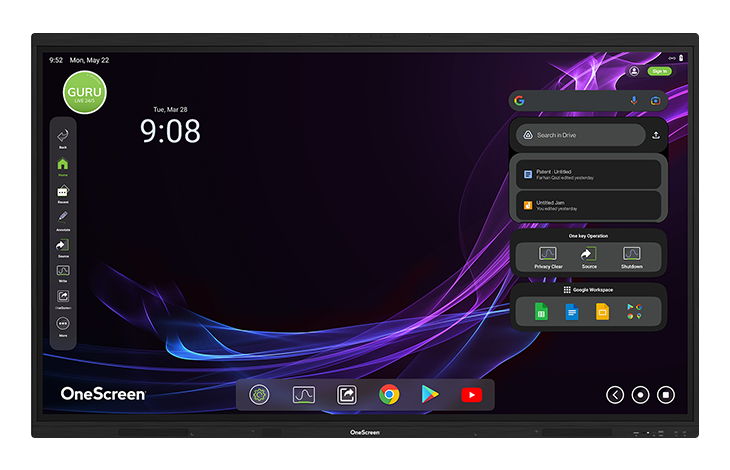Tap the circular home navigation button
Viewport: 730px width, 470px height.
pyautogui.click(x=641, y=395)
